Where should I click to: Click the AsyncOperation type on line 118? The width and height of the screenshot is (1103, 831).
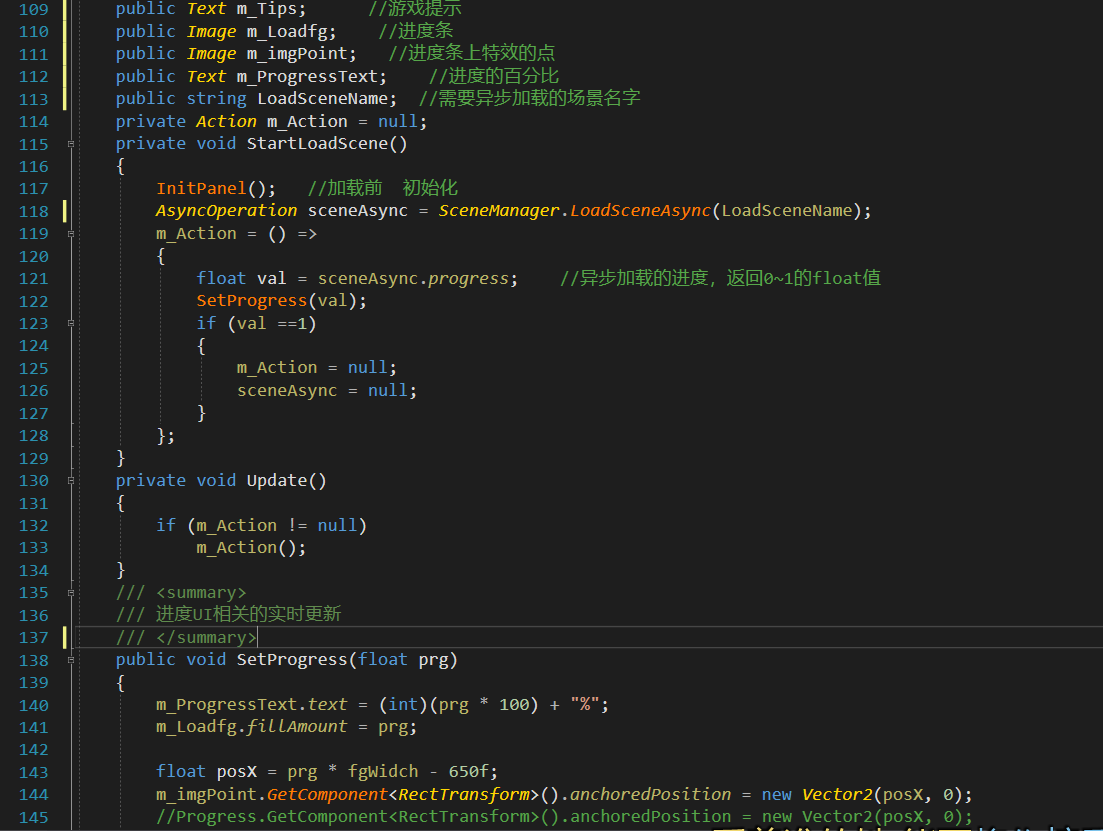coord(227,210)
